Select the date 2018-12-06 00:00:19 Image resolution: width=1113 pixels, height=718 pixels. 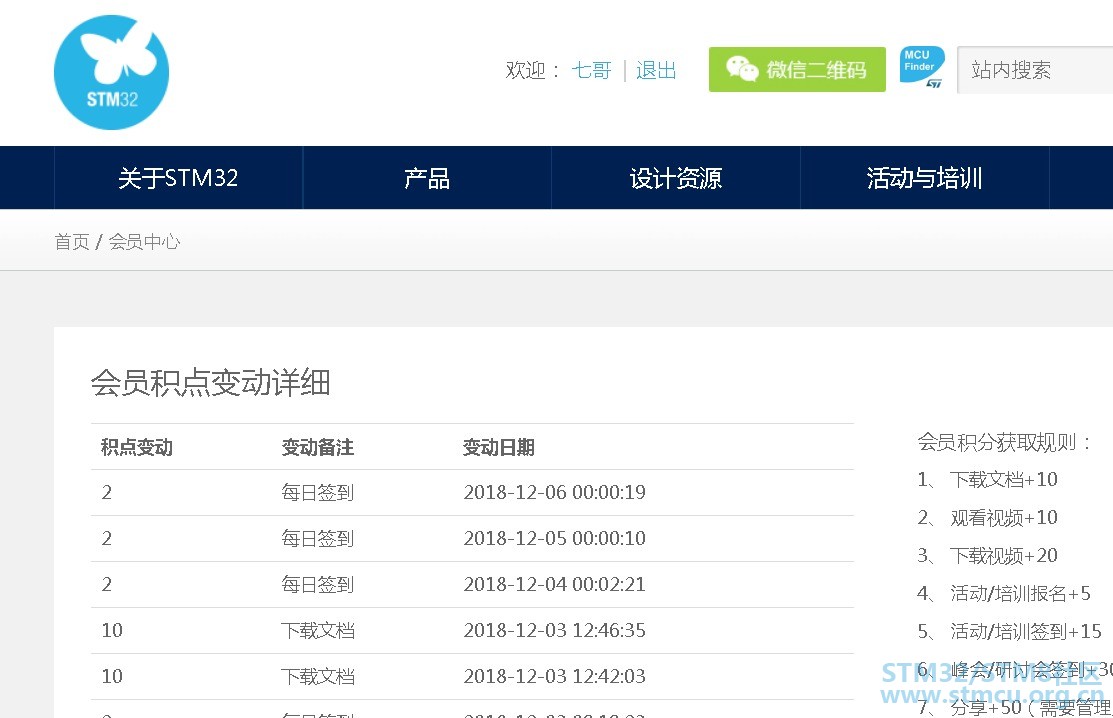tap(554, 492)
